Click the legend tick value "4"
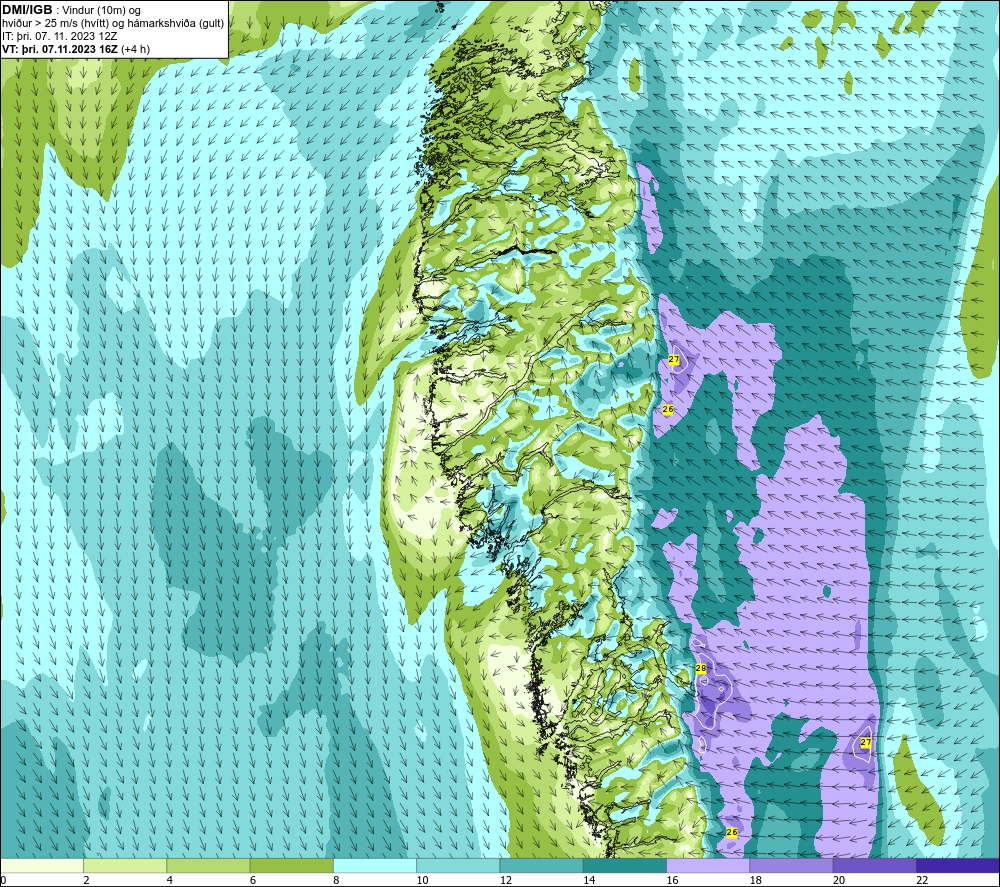Screen dimensions: 1000x887 tap(170, 880)
